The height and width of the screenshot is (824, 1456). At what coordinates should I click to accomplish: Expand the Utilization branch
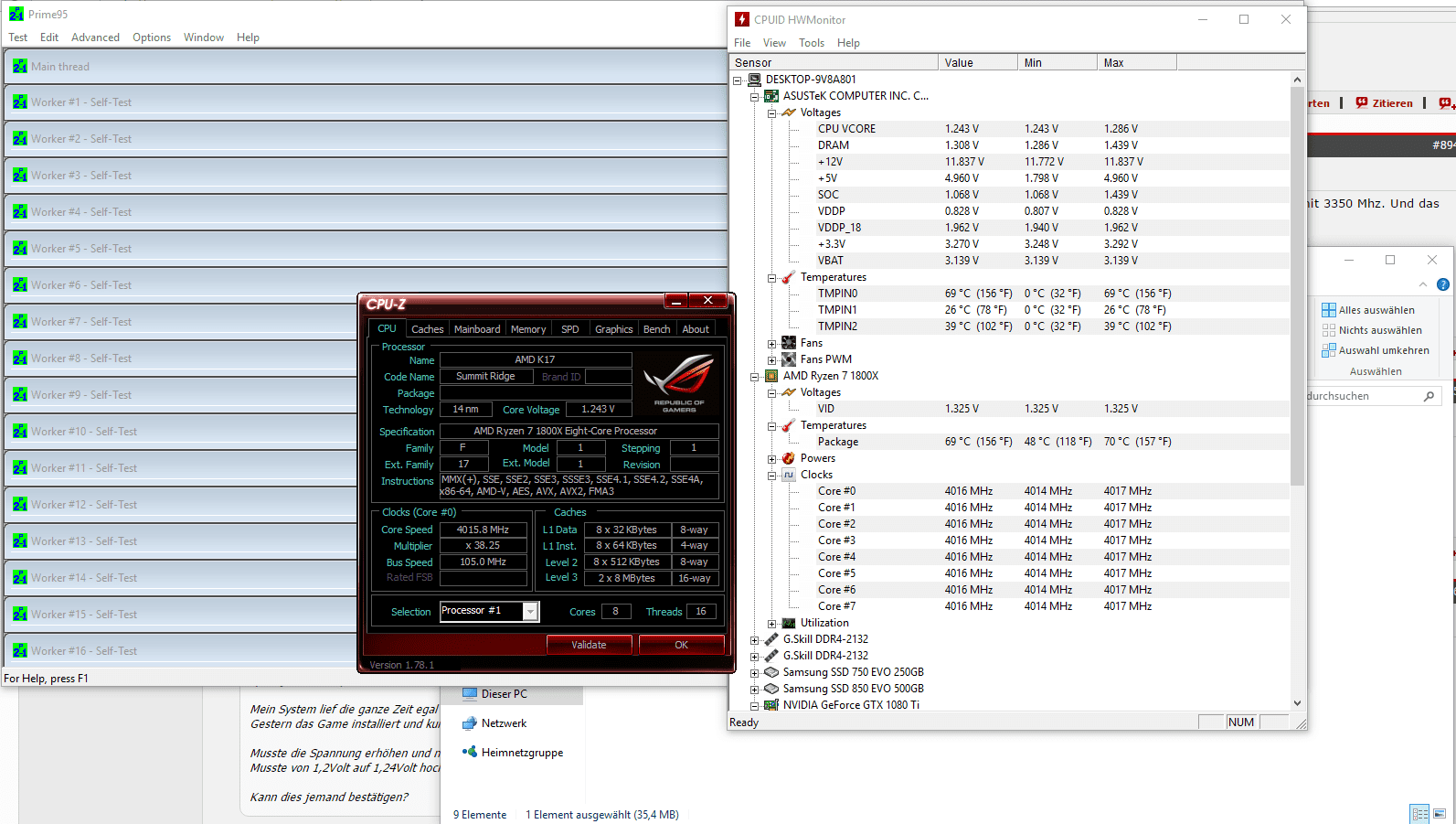772,624
